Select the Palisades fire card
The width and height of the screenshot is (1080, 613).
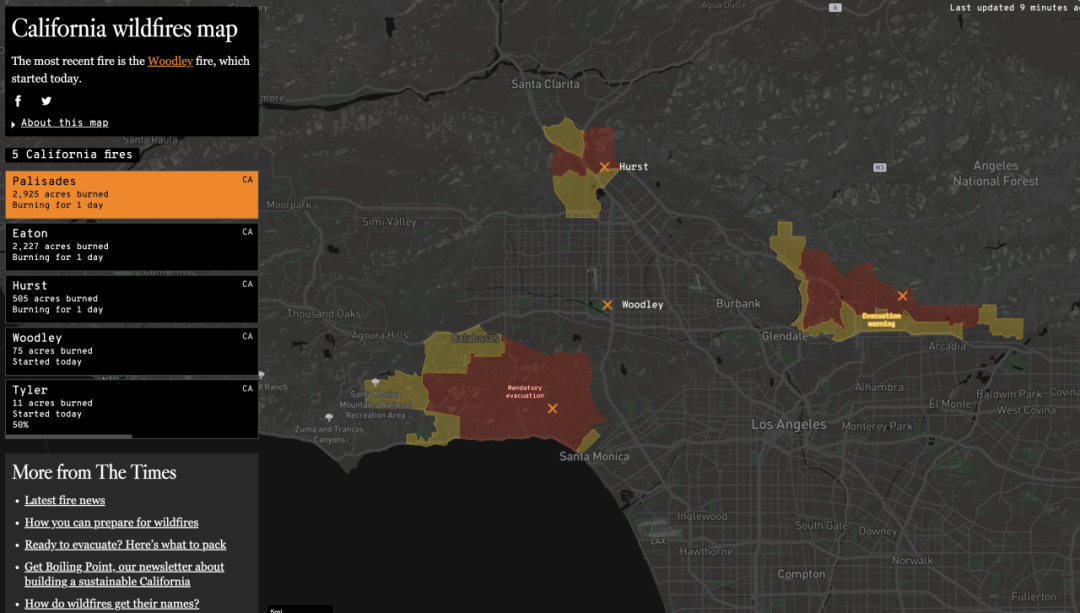(x=132, y=194)
